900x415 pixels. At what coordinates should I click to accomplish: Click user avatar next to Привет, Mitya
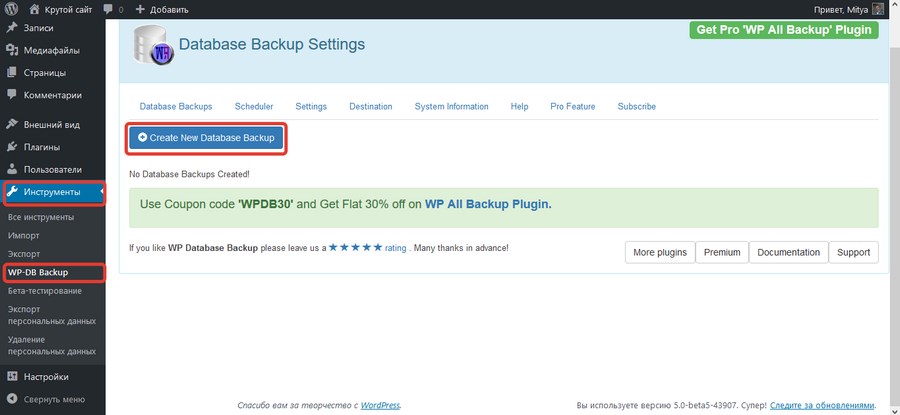pos(878,9)
